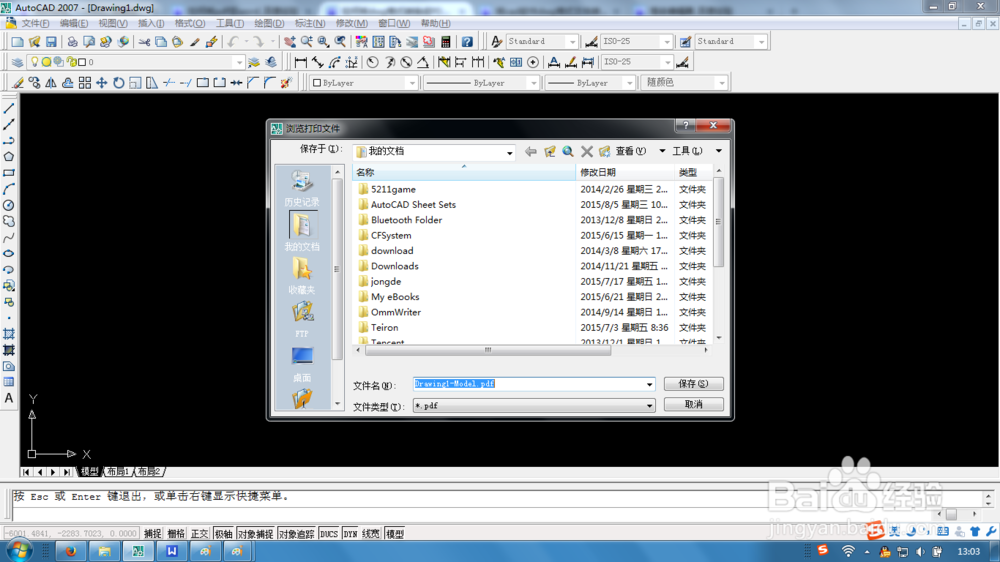This screenshot has width=1000, height=562.
Task: Click the Help question mark toolbar icon
Action: [467, 41]
